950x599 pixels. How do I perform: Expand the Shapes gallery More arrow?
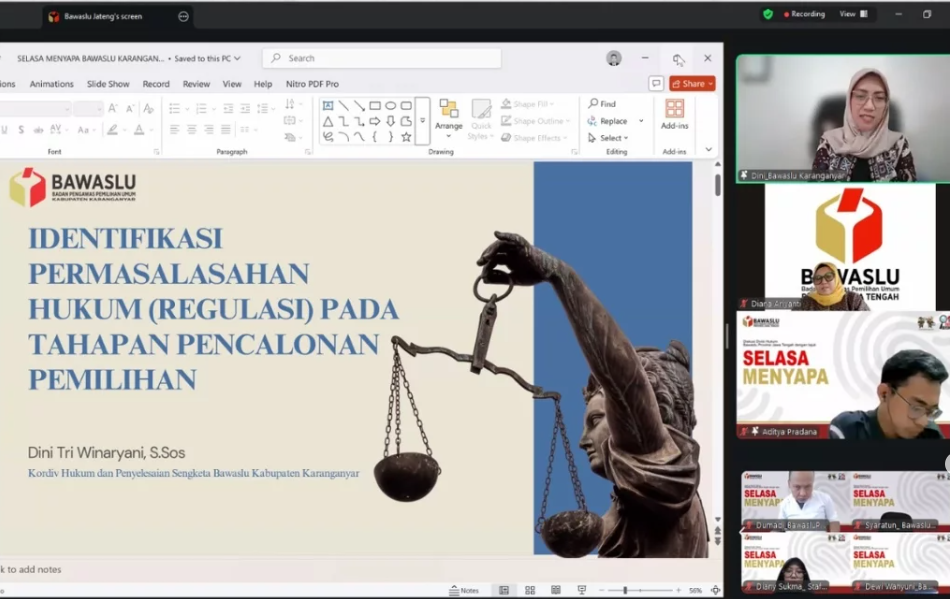tap(422, 121)
